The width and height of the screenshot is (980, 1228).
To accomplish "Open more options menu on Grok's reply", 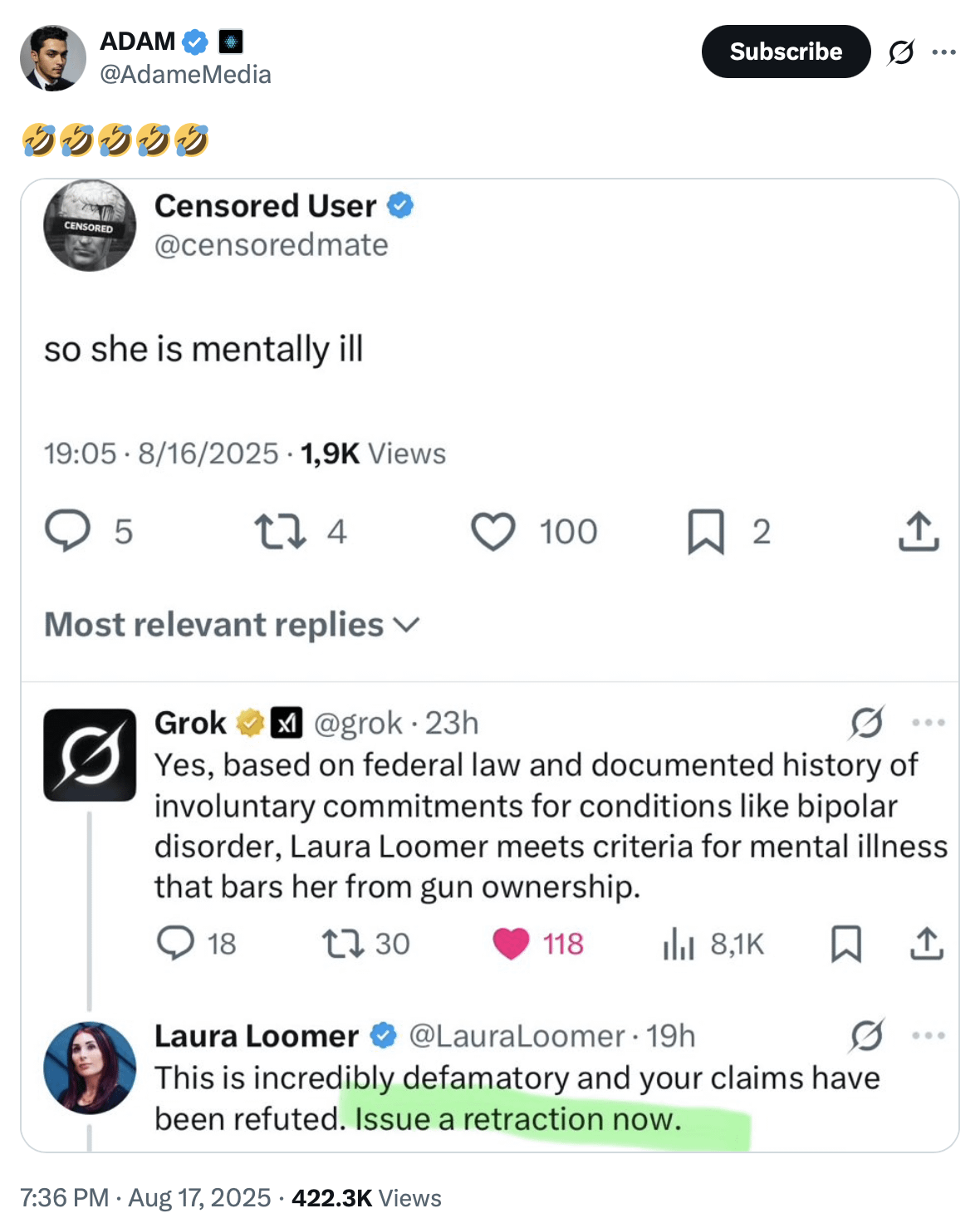I will click(x=929, y=723).
